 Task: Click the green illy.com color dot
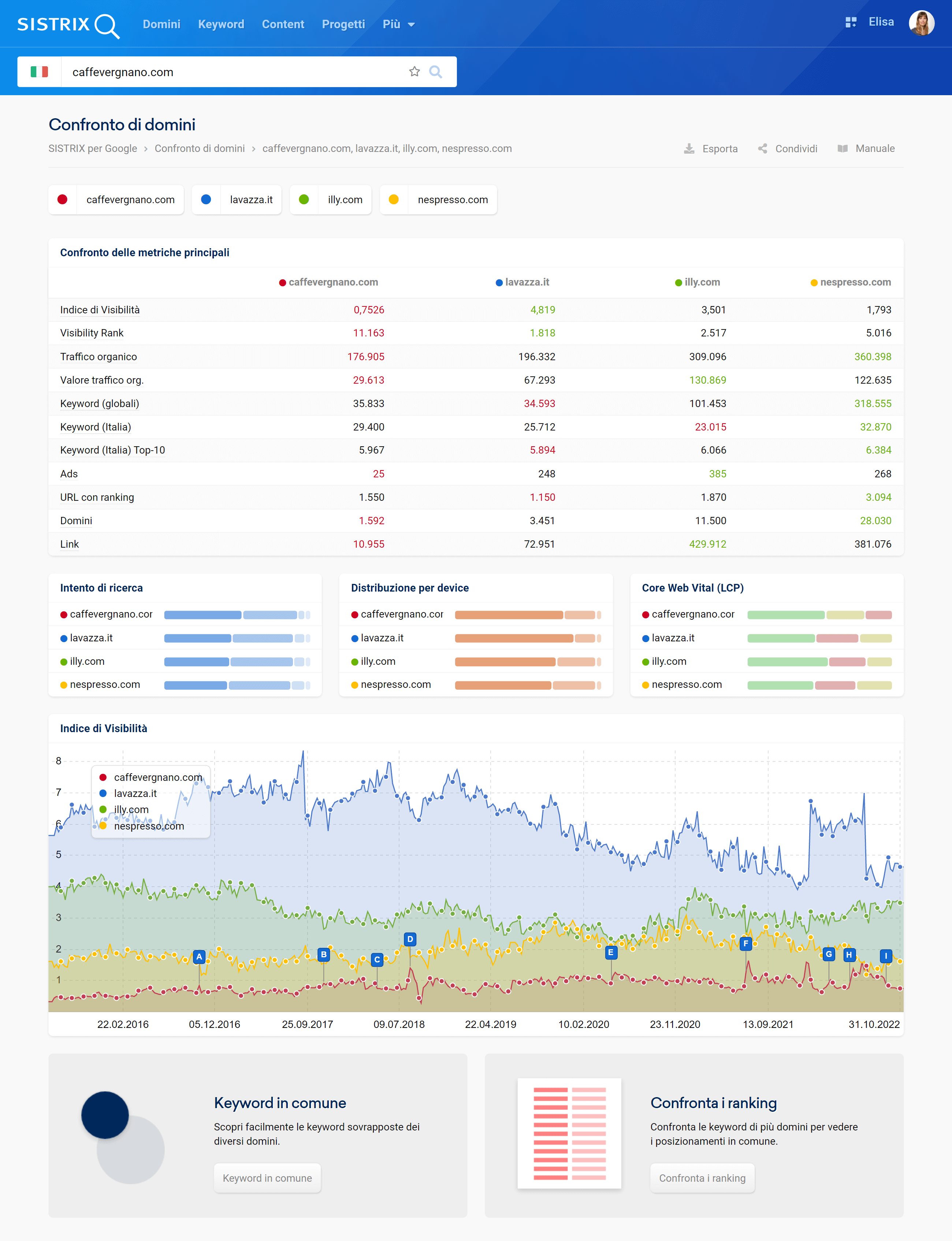[x=304, y=200]
